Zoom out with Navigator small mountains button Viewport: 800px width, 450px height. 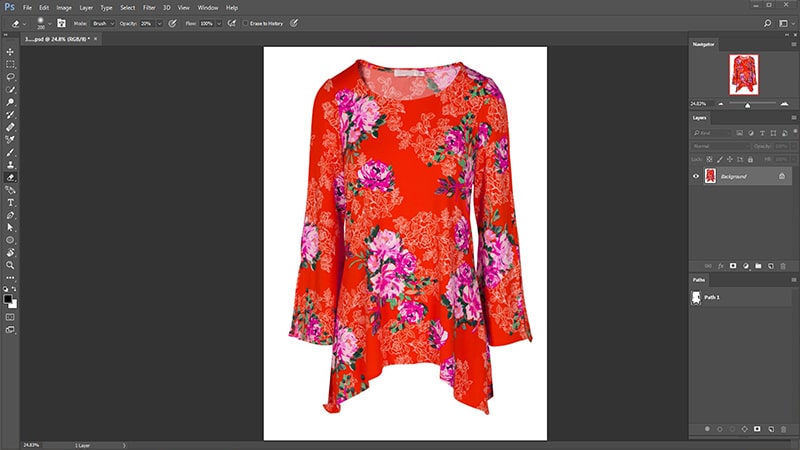tap(720, 104)
